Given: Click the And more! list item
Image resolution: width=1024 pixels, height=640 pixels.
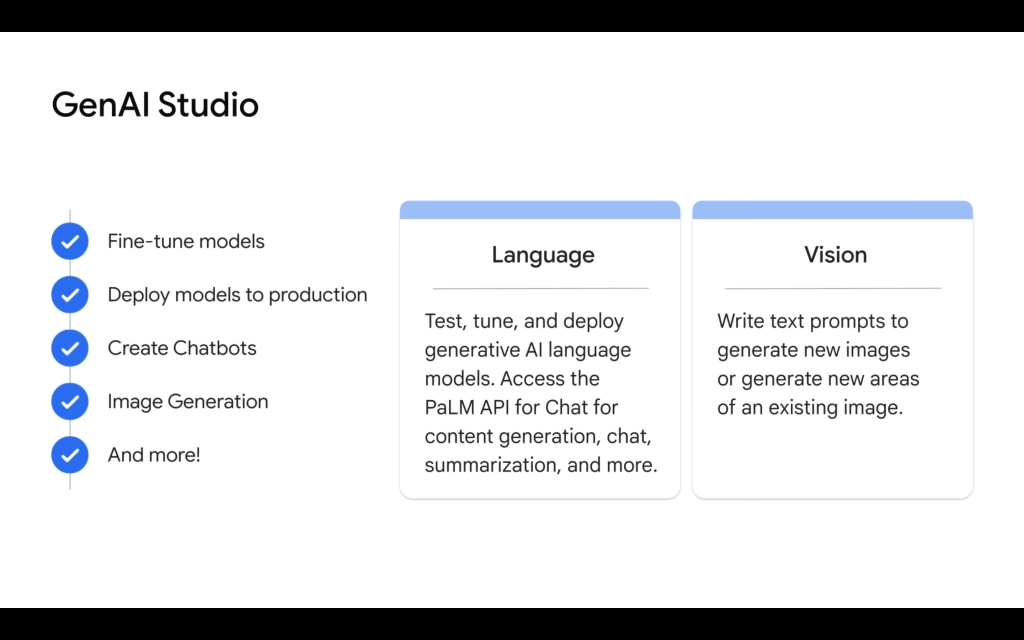Looking at the screenshot, I should (x=154, y=455).
